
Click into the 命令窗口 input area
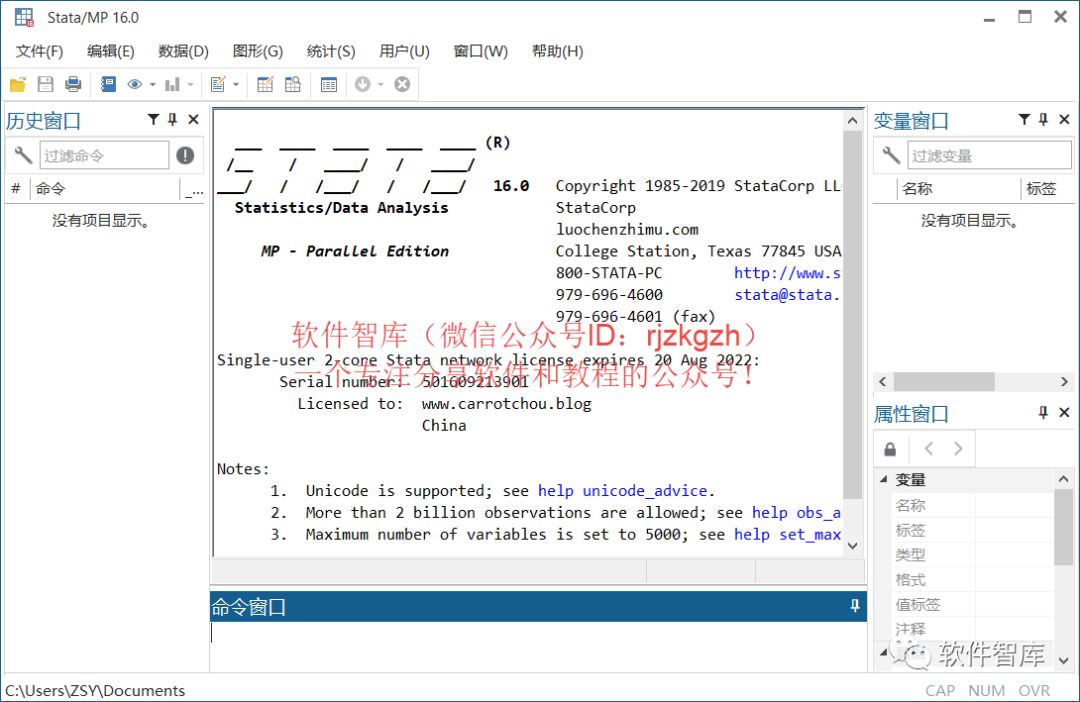pos(537,645)
